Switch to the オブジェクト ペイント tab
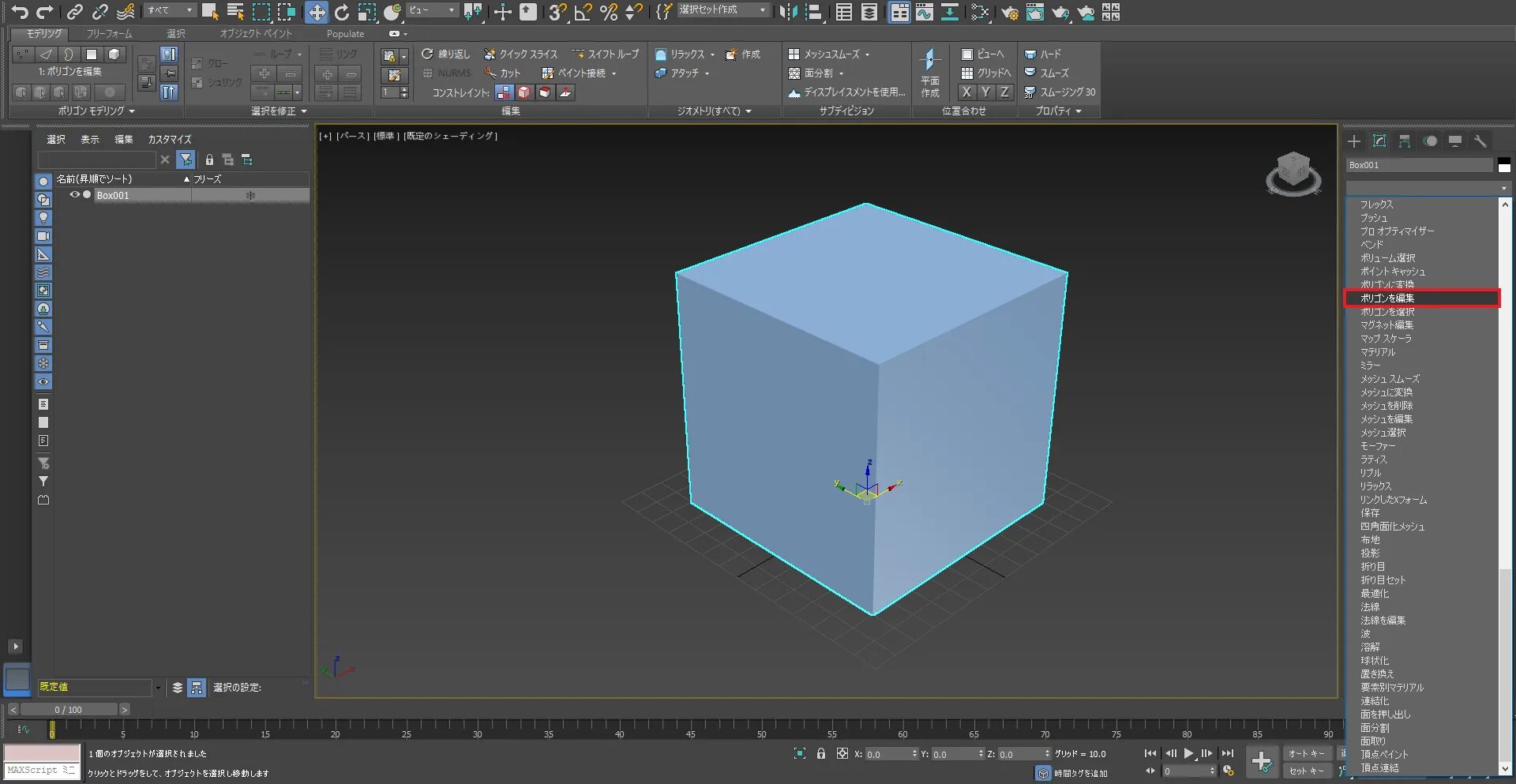The image size is (1516, 784). [x=256, y=34]
